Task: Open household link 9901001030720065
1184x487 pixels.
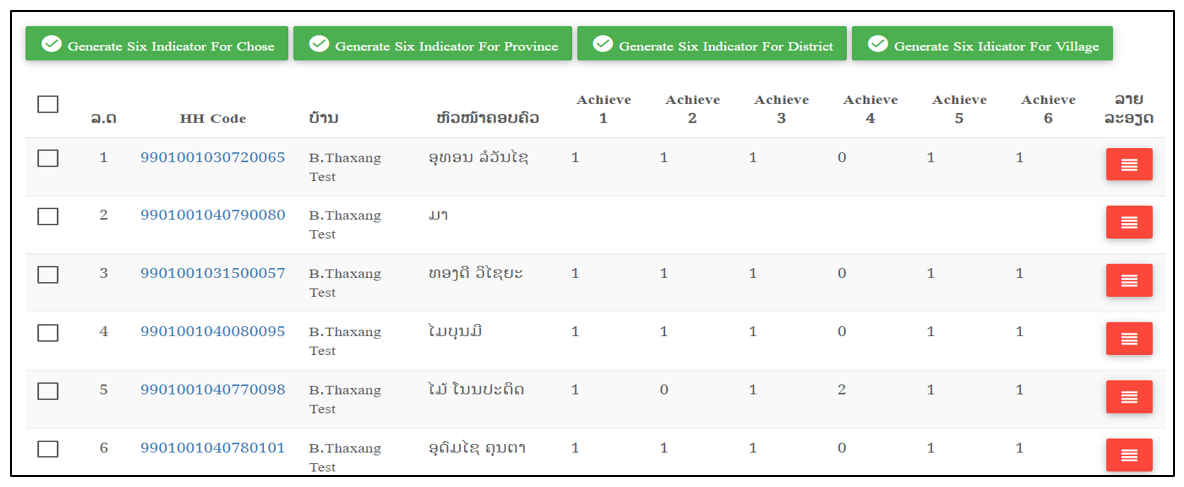Action: [213, 158]
